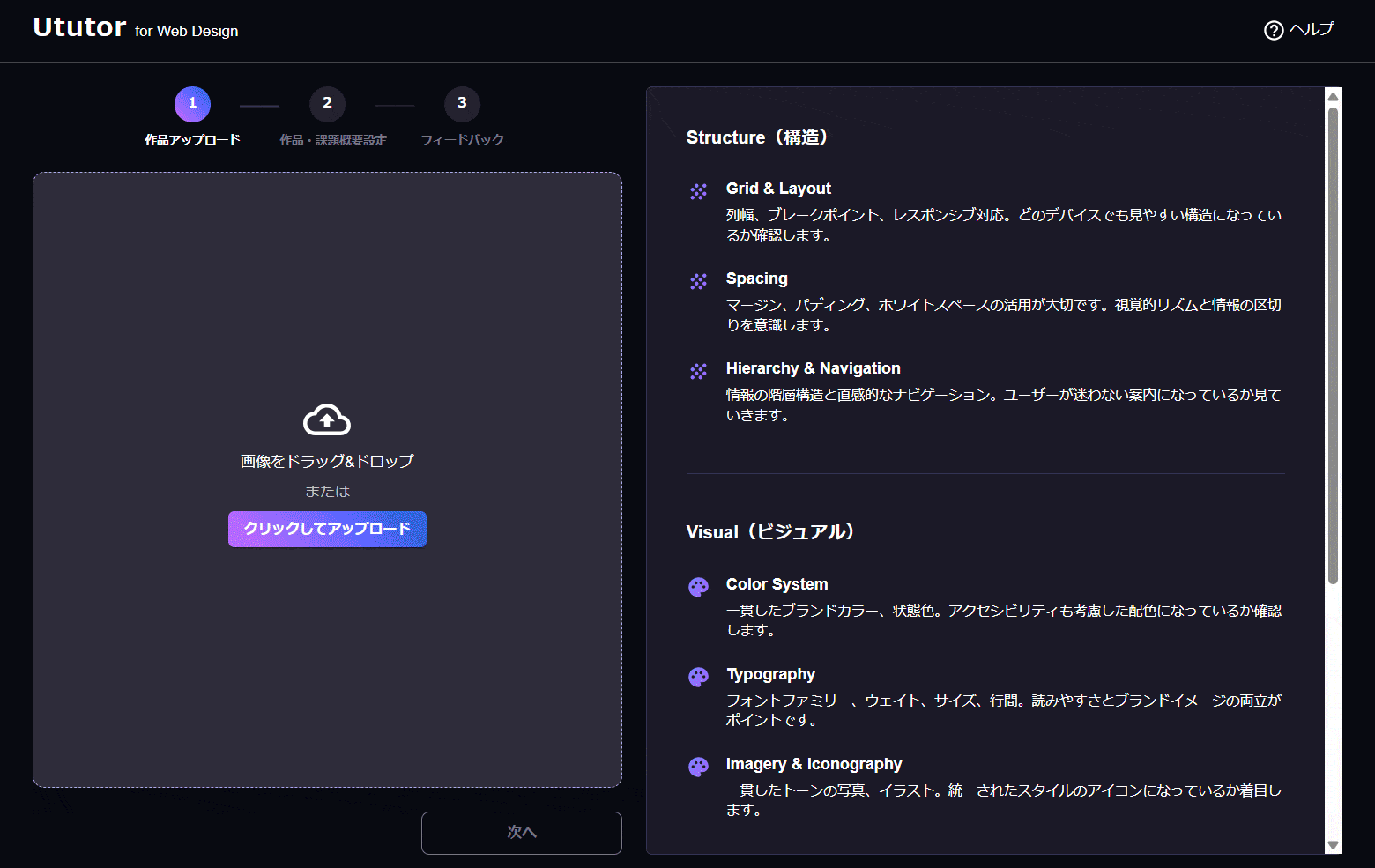
Task: Click the cloud upload icon
Action: tap(326, 419)
